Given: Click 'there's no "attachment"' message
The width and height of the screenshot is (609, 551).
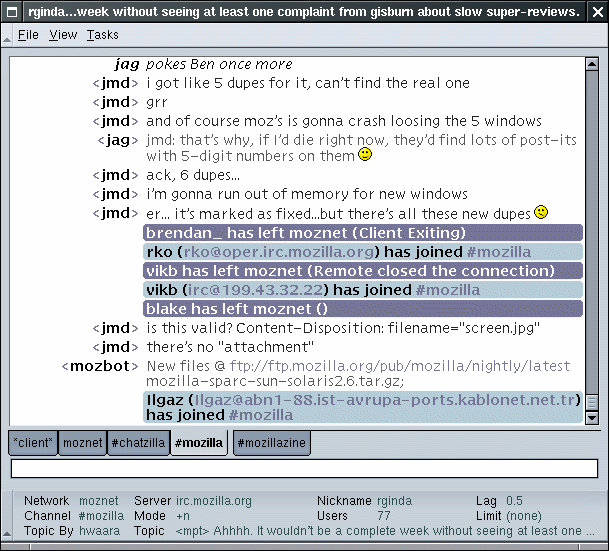Looking at the screenshot, I should point(230,347).
